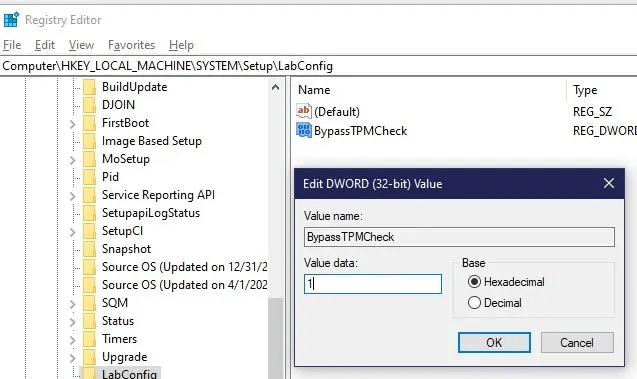
Task: Open the Edit menu
Action: pyautogui.click(x=45, y=45)
